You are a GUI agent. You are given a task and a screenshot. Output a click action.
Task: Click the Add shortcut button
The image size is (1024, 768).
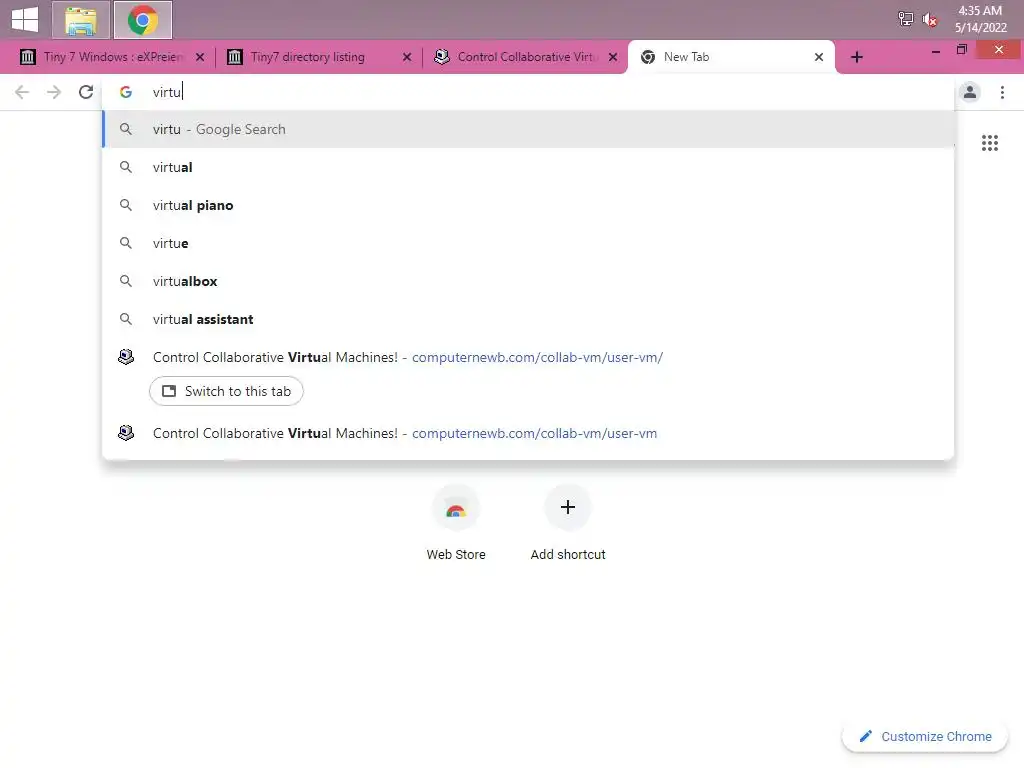click(x=568, y=524)
